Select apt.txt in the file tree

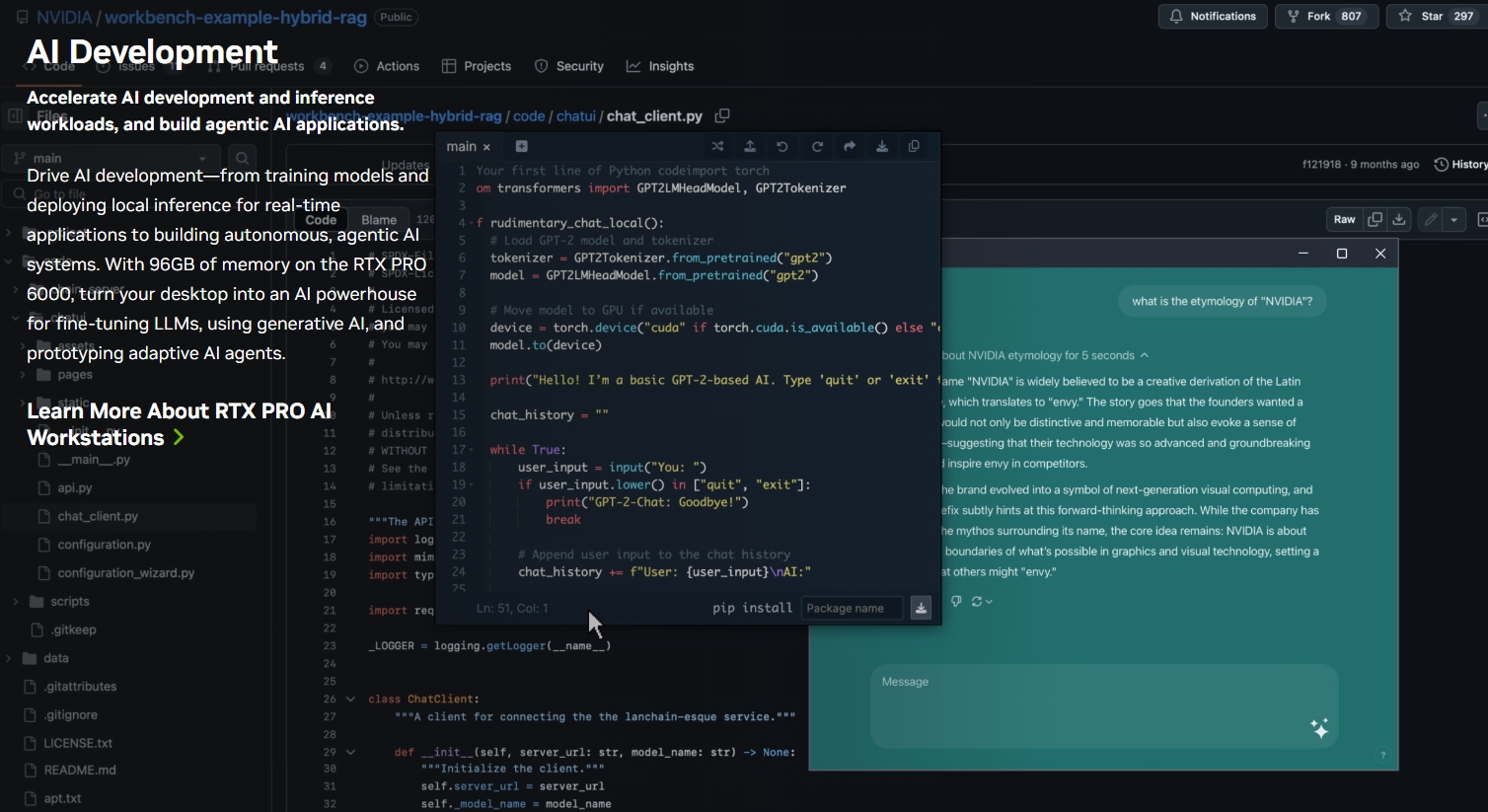coord(62,798)
